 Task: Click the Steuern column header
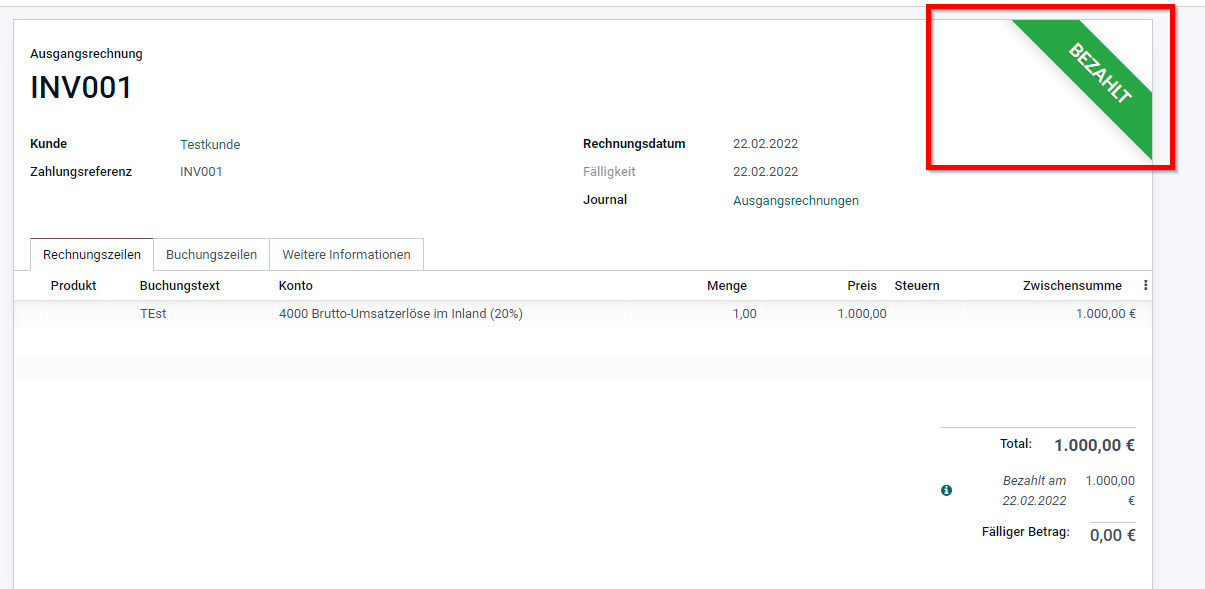coord(917,285)
